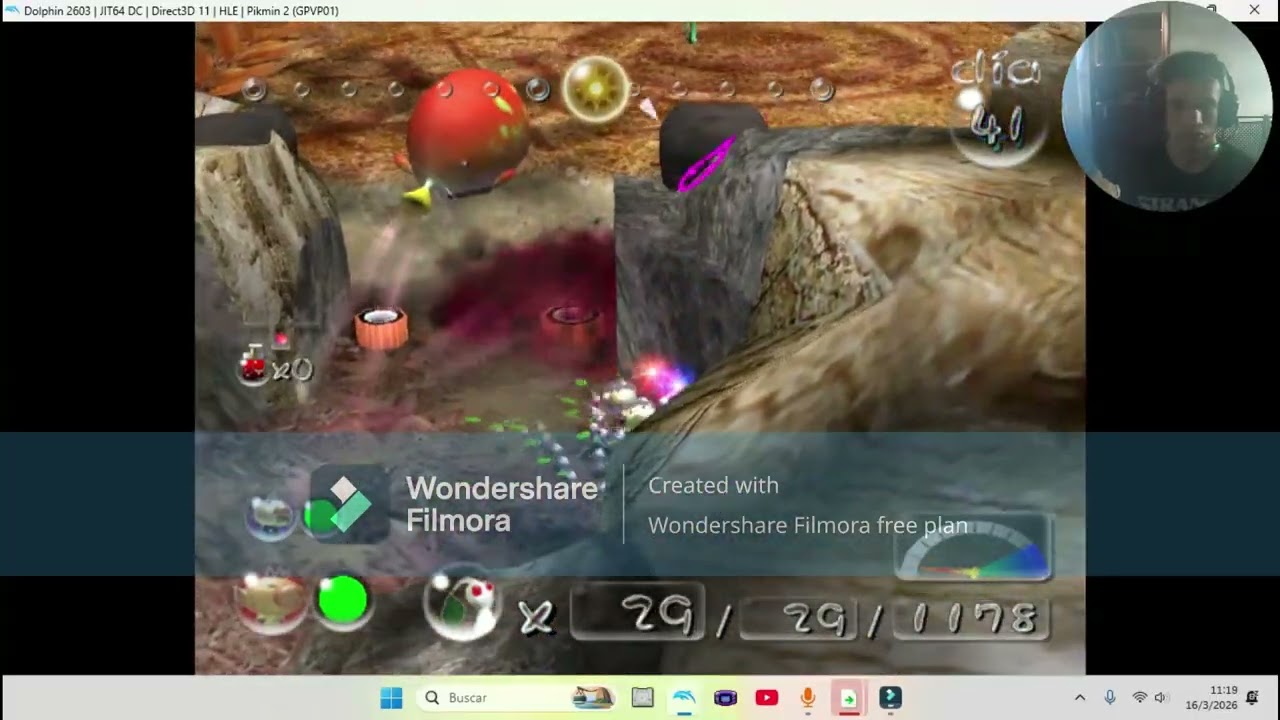Open the notifications bell icon
Viewport: 1280px width, 720px height.
click(x=1252, y=697)
